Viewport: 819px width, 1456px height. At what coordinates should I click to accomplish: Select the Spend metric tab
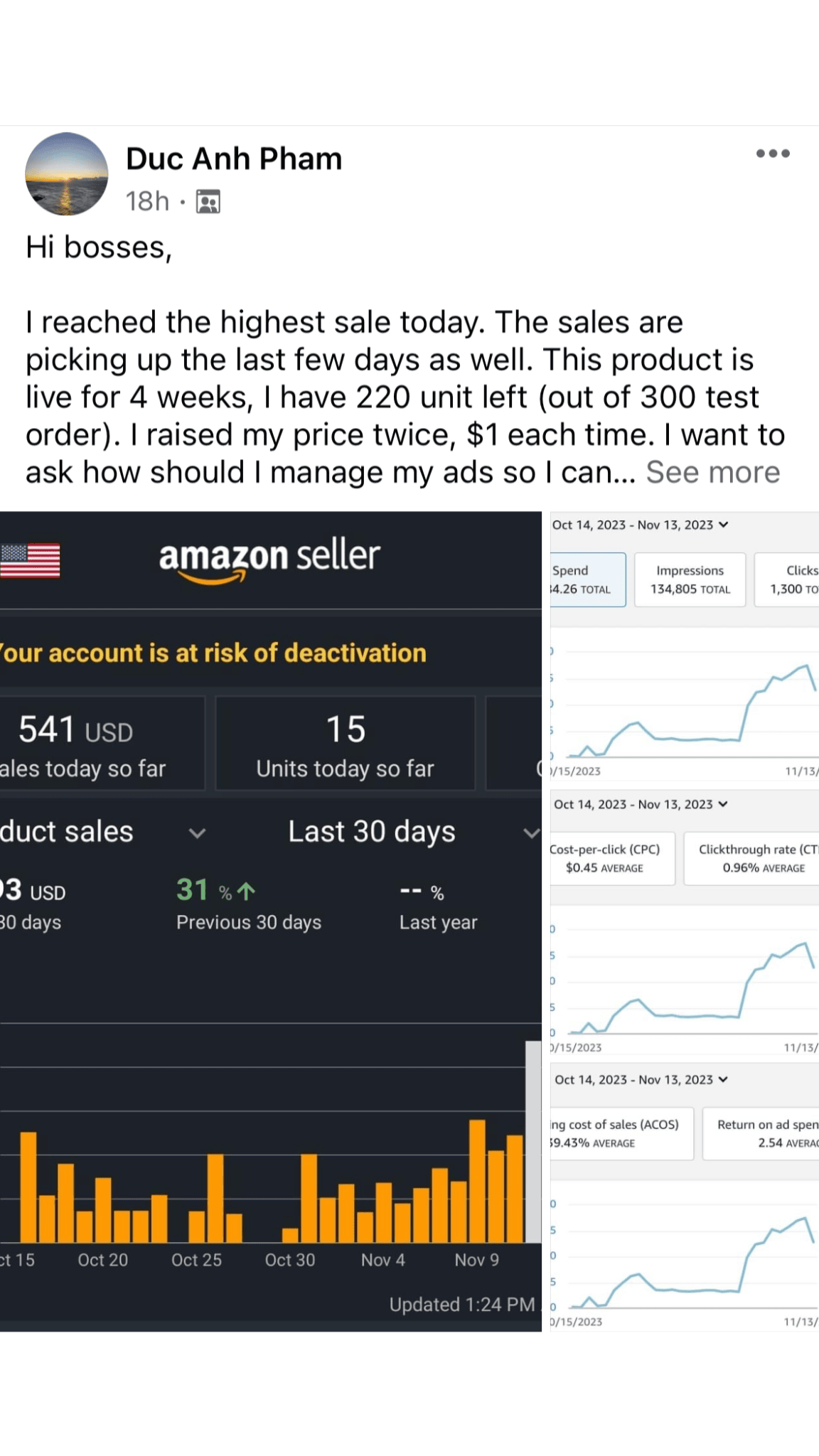point(587,579)
